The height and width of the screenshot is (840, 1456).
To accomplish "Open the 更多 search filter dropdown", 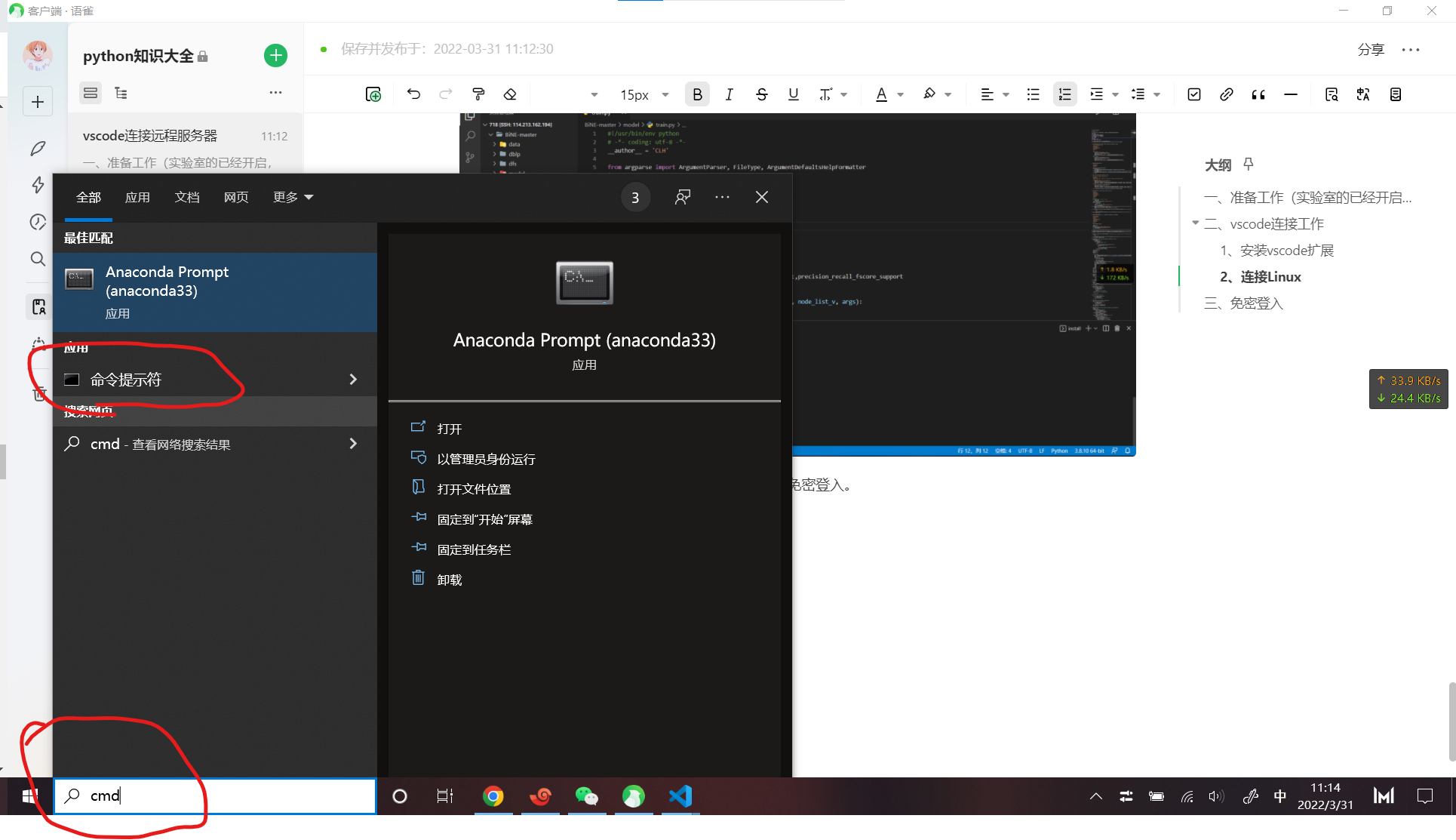I will coord(293,198).
